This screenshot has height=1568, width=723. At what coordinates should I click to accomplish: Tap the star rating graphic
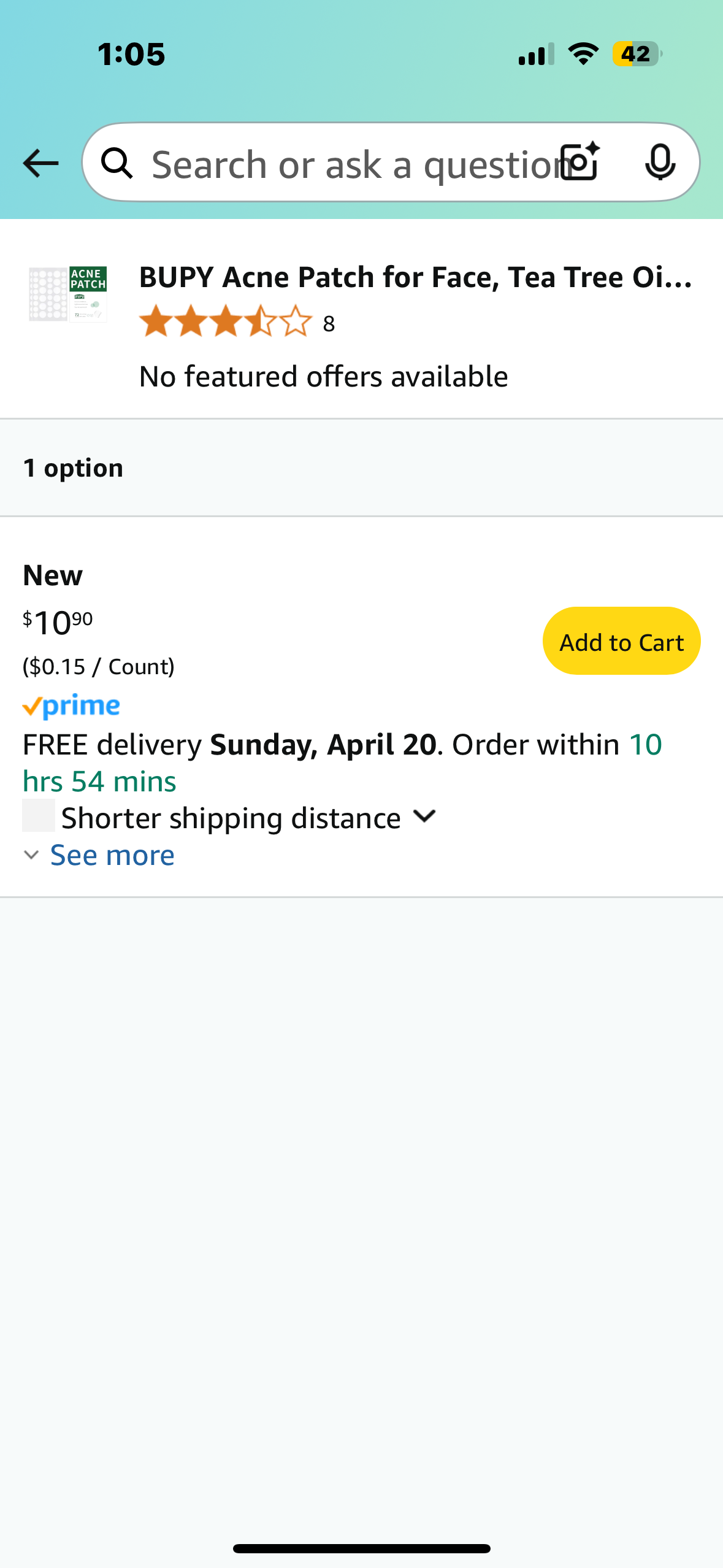click(225, 321)
